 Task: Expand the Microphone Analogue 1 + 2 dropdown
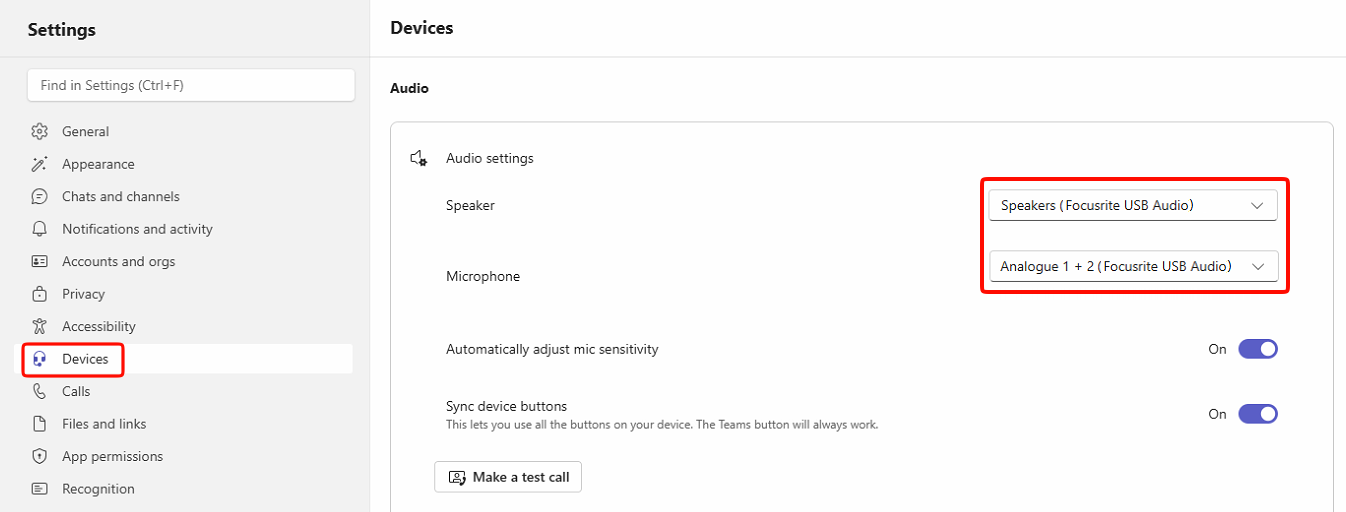[x=1133, y=266]
